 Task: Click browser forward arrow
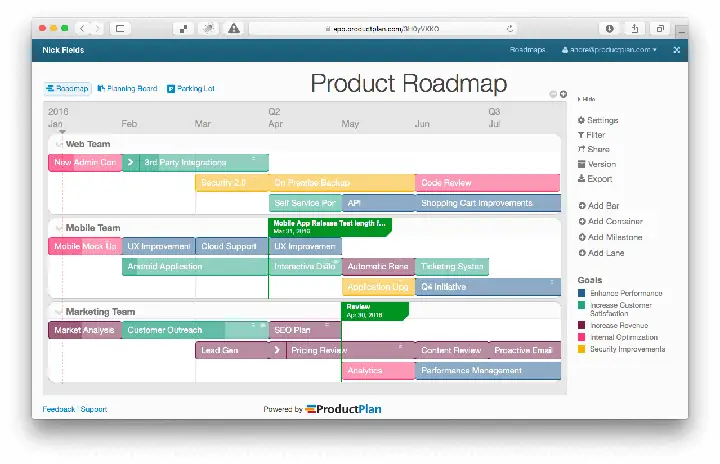97,28
